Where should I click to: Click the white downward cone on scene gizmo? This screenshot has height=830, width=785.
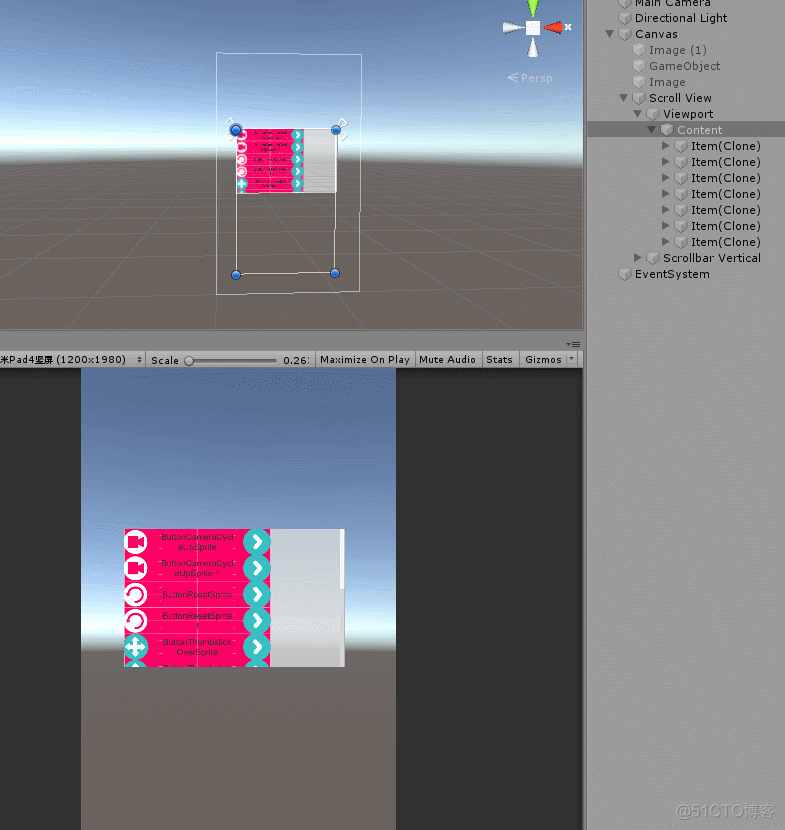click(x=533, y=48)
